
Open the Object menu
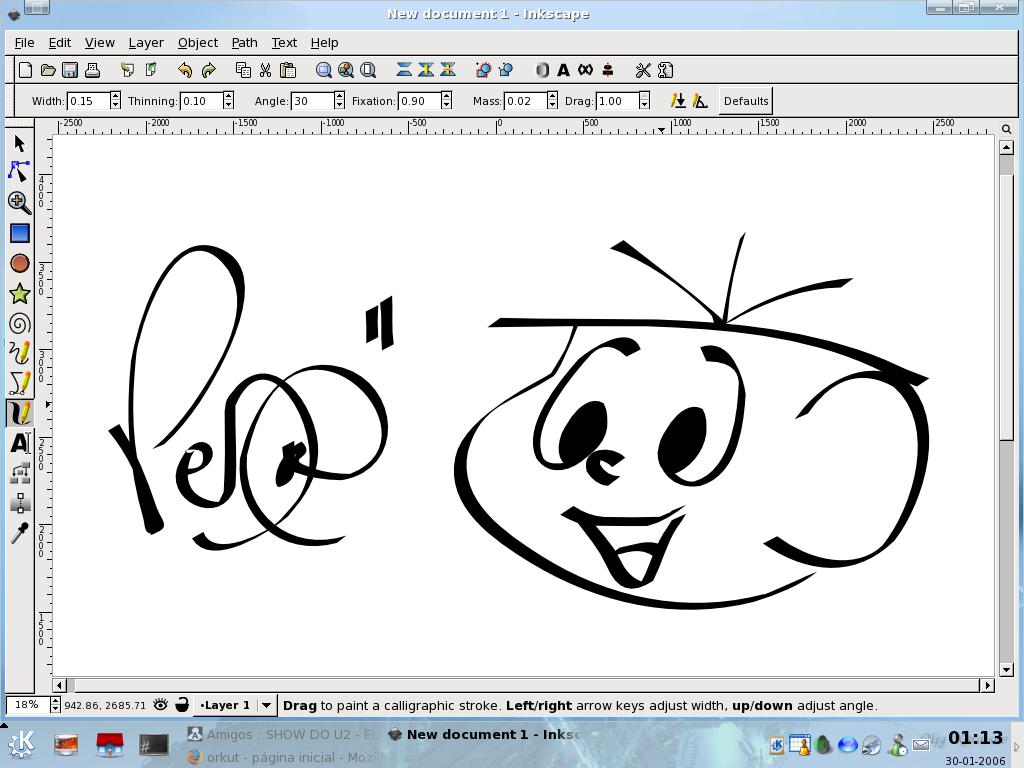(x=198, y=42)
